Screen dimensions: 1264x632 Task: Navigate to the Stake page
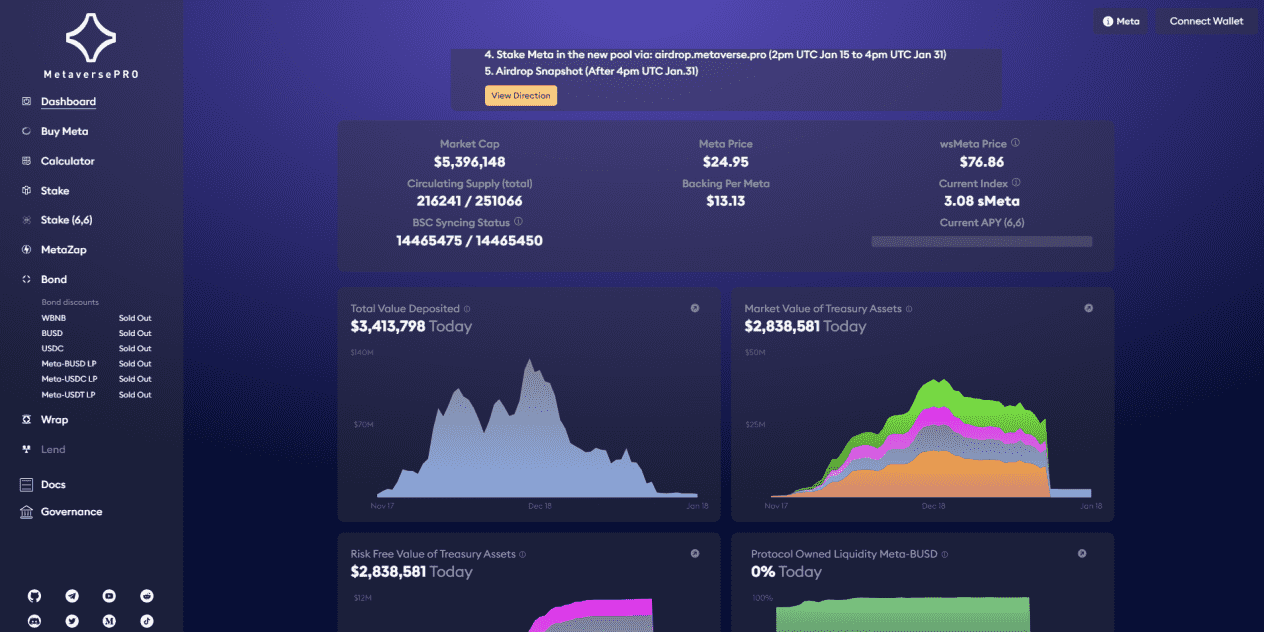coord(55,190)
